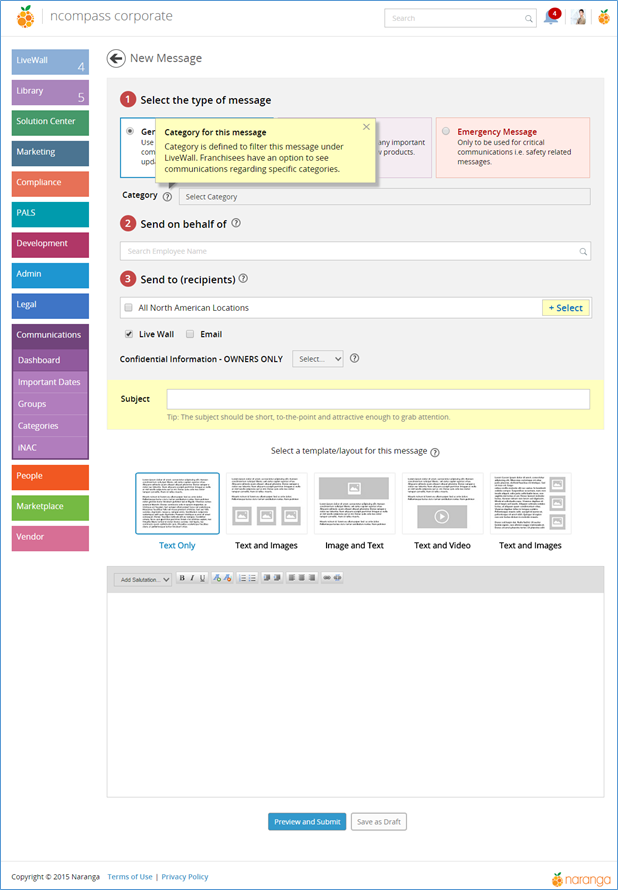Open the Add Salutation dropdown
The image size is (618, 890).
143,580
